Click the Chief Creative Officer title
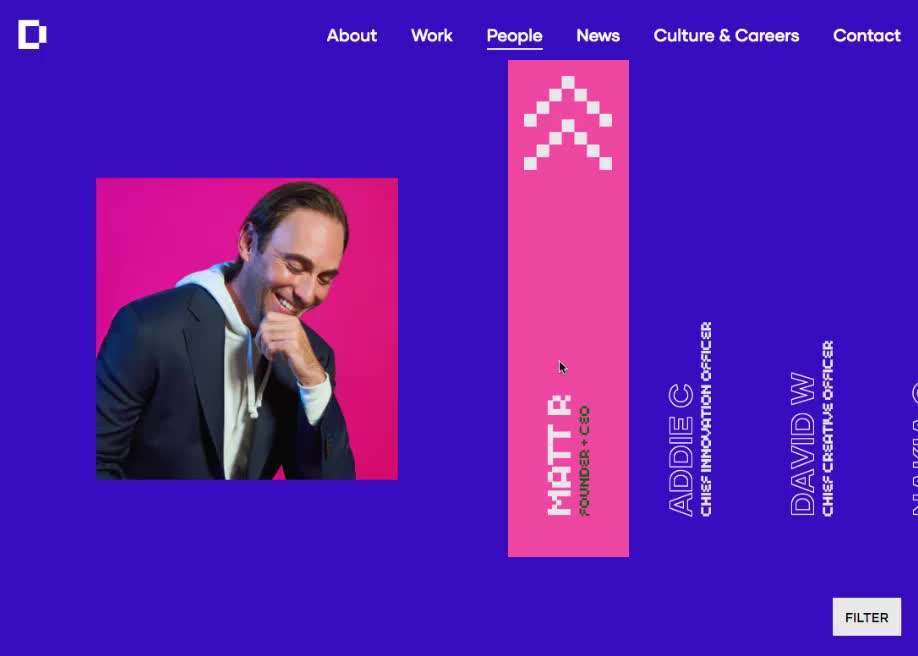Viewport: 918px width, 656px height. coord(827,428)
